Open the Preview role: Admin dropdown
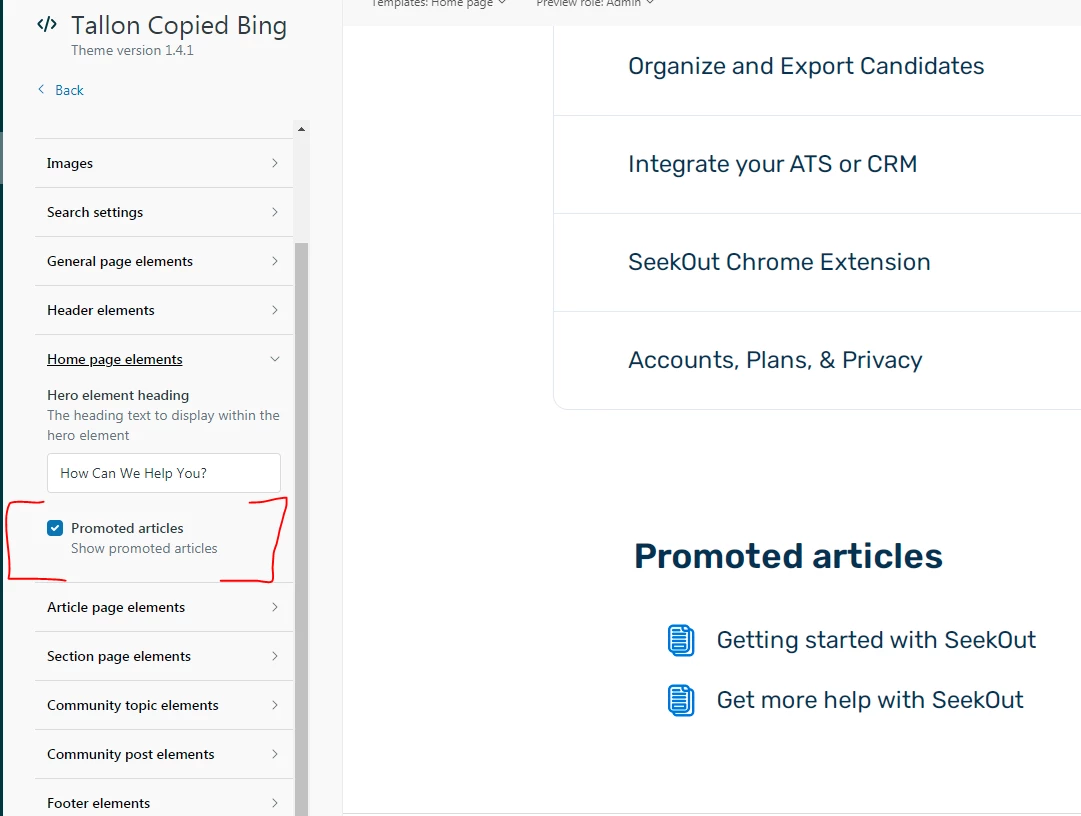1081x816 pixels. pos(595,3)
